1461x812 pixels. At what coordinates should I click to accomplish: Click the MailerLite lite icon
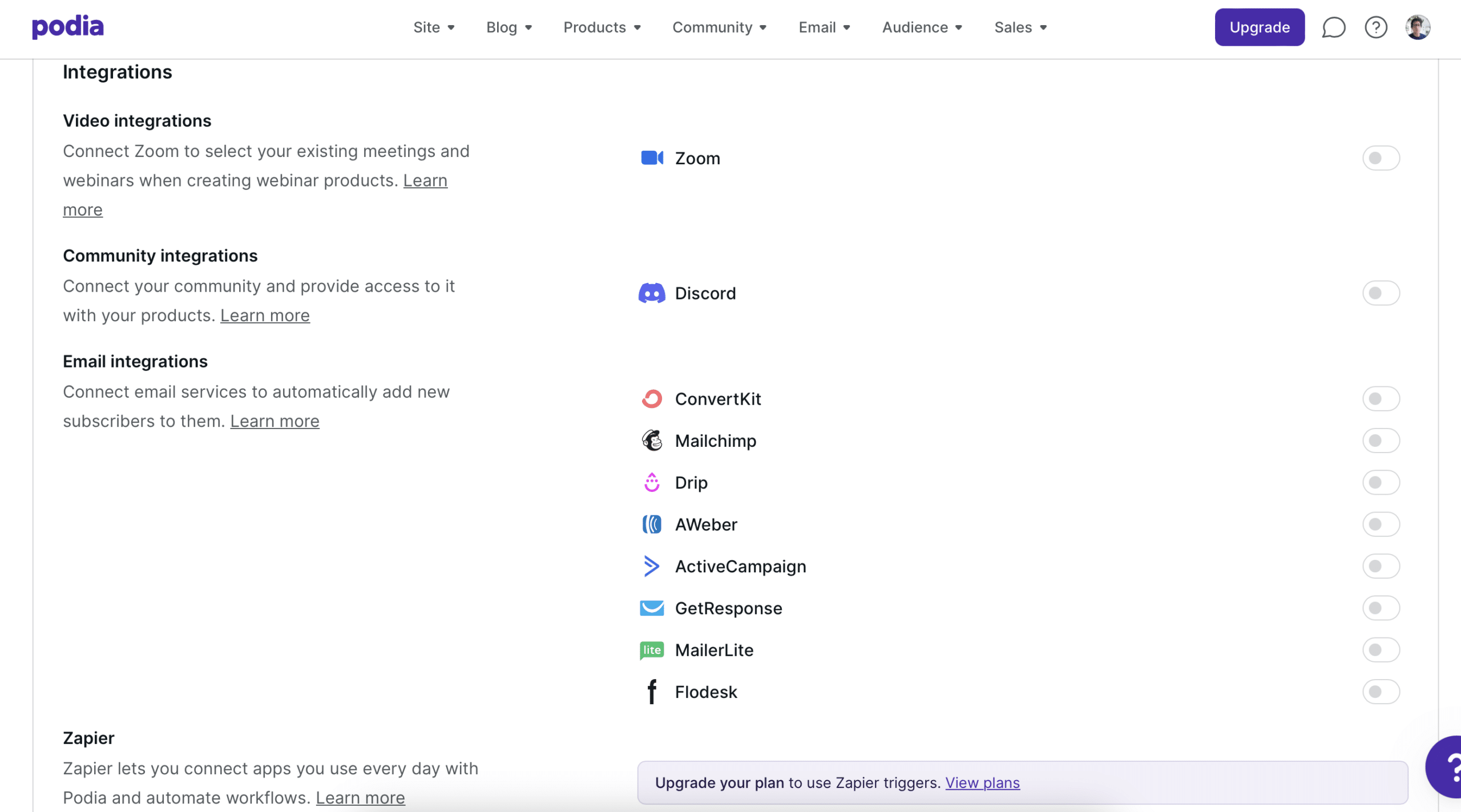click(652, 650)
